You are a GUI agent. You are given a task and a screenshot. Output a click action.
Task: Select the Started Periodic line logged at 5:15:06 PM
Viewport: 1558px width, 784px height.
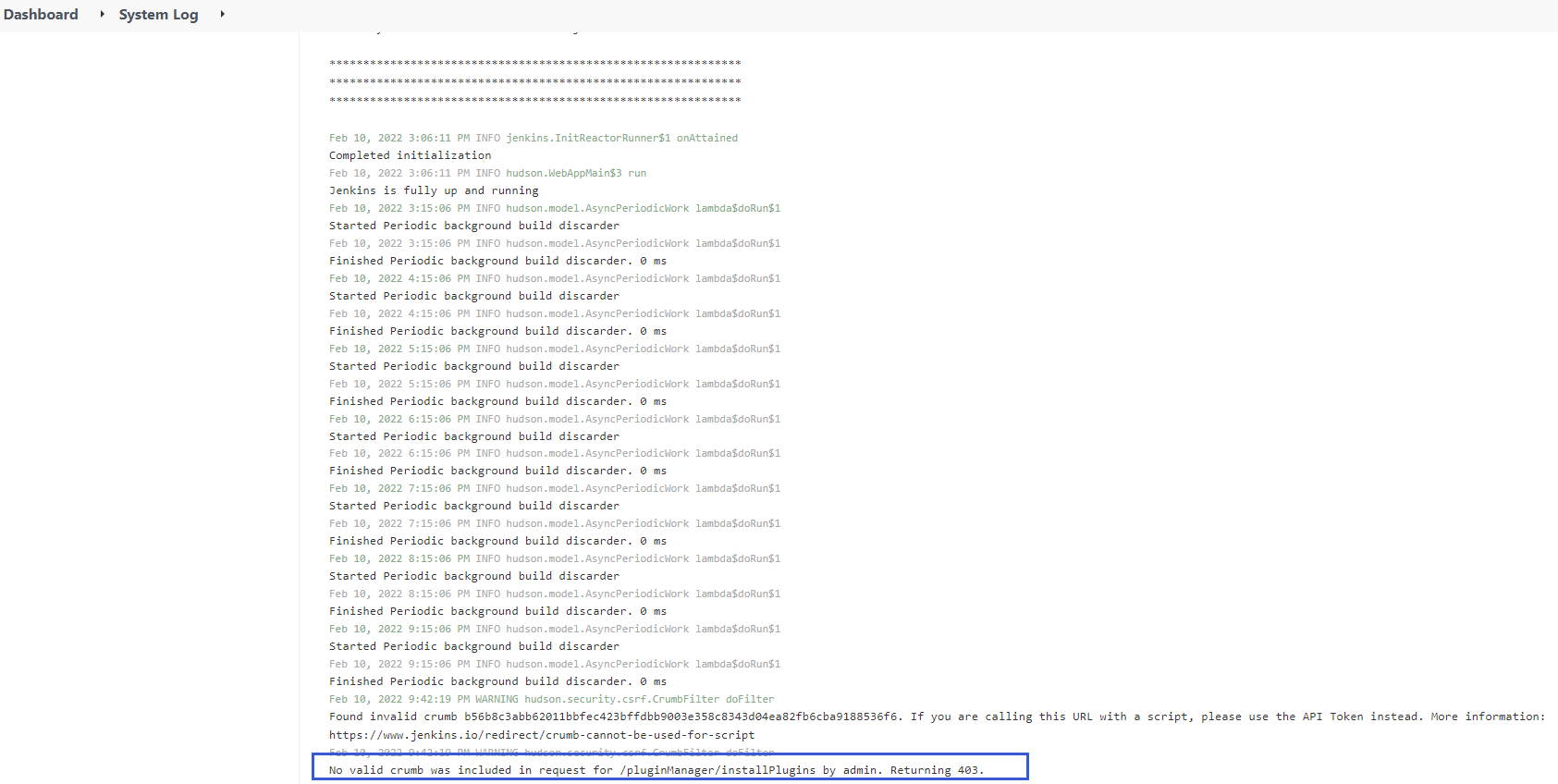click(x=474, y=366)
